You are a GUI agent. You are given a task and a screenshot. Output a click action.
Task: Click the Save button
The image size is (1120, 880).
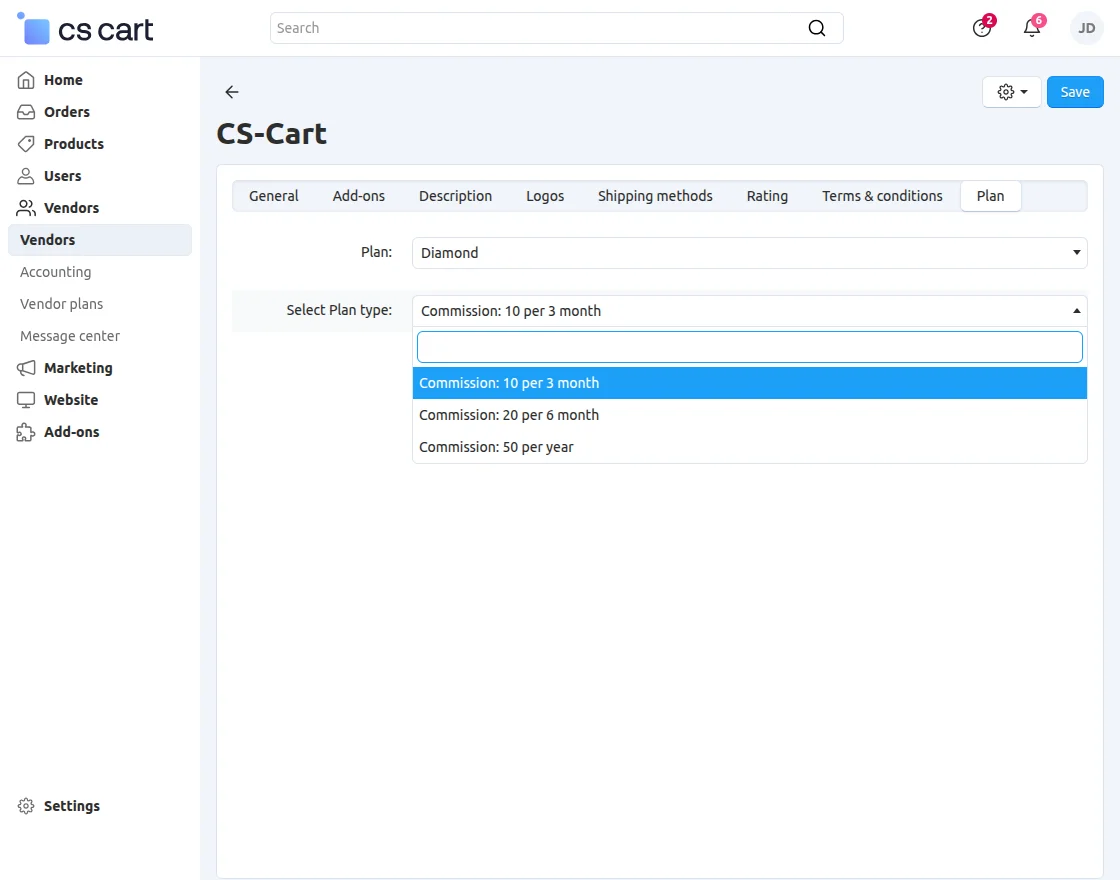1075,91
